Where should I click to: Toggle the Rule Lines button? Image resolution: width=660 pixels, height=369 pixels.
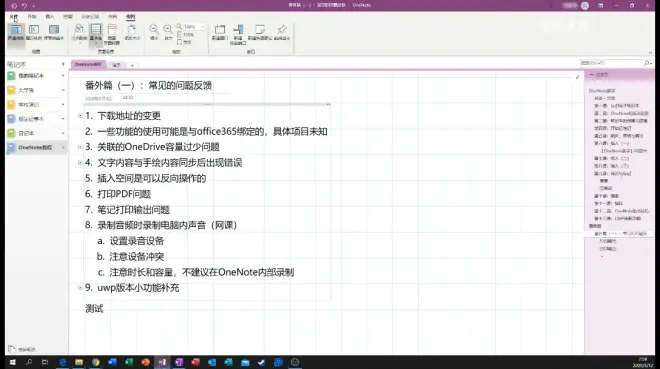96,33
